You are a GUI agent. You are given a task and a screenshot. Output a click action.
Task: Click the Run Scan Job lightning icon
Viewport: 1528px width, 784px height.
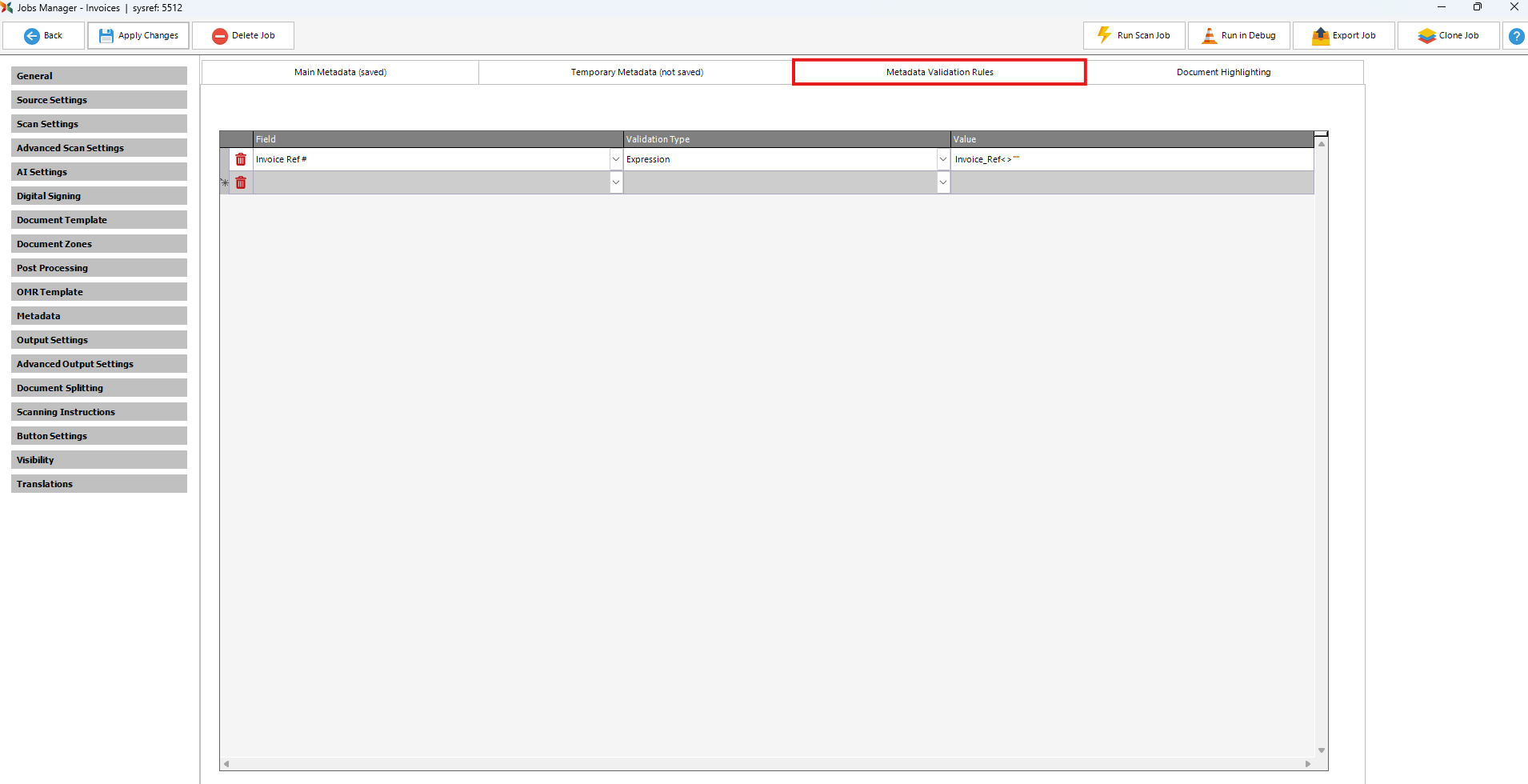1104,35
